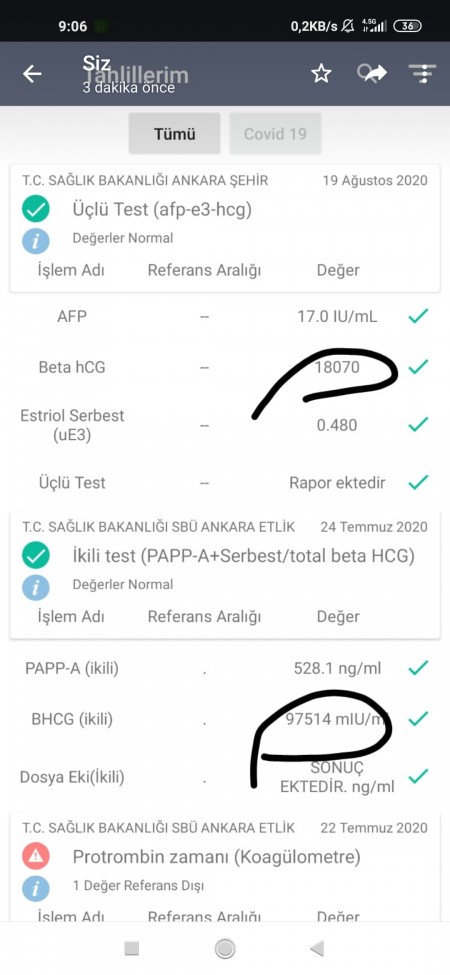The width and height of the screenshot is (450, 975).
Task: Tap the red warning icon for Protrombin zamanı
Action: click(x=35, y=856)
